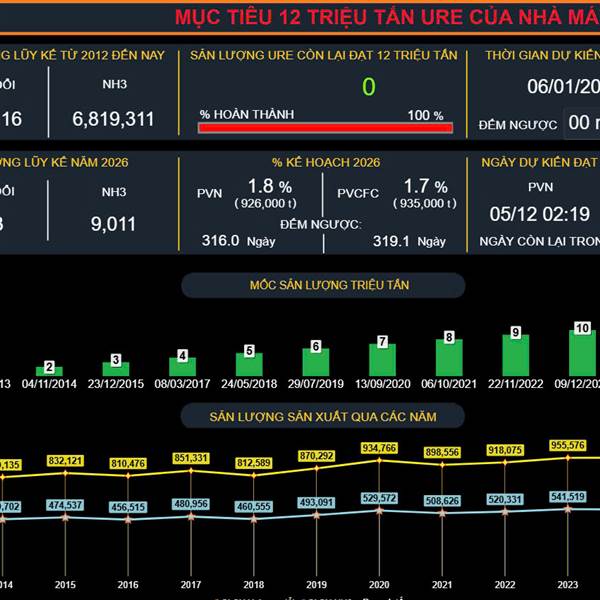Click the blue data label 493,091
The image size is (600, 600).
click(316, 502)
